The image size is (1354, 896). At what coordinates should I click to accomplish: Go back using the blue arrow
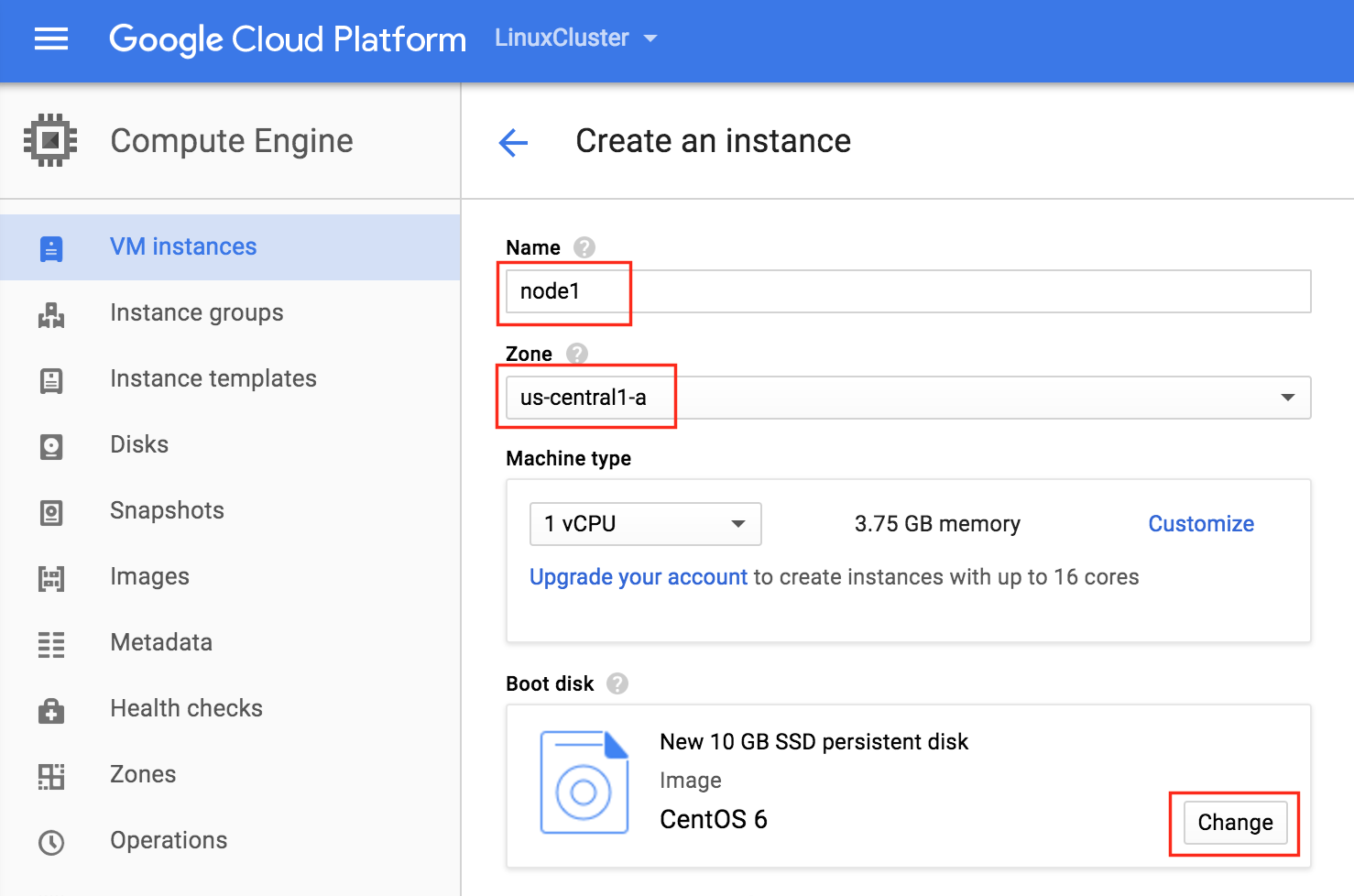[514, 142]
